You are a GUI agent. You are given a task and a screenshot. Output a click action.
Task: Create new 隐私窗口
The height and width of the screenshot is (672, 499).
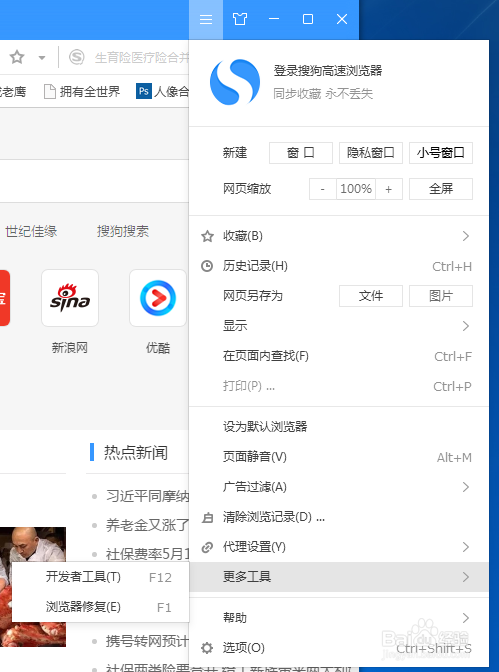(x=371, y=153)
